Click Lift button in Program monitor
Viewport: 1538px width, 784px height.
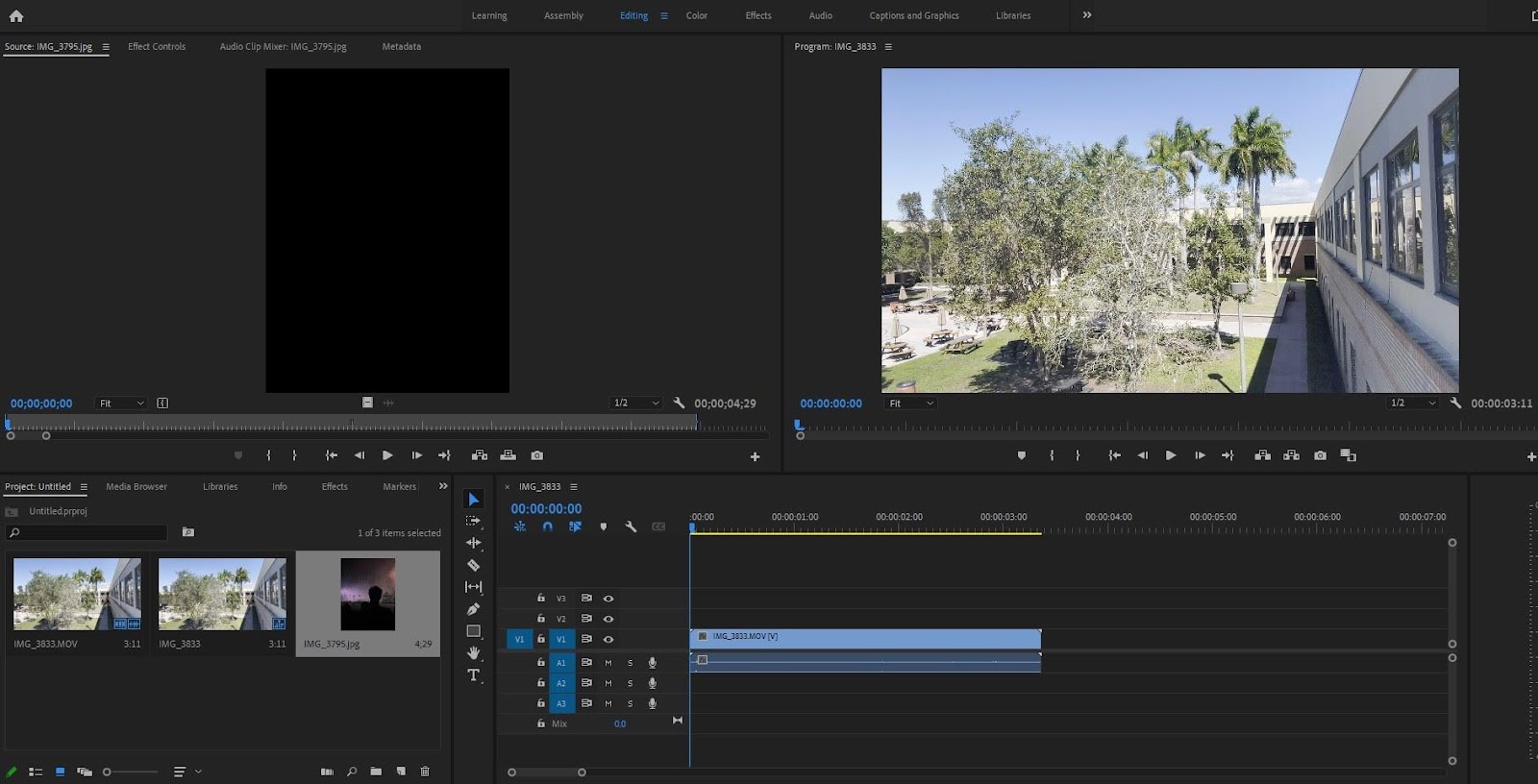(x=1262, y=455)
